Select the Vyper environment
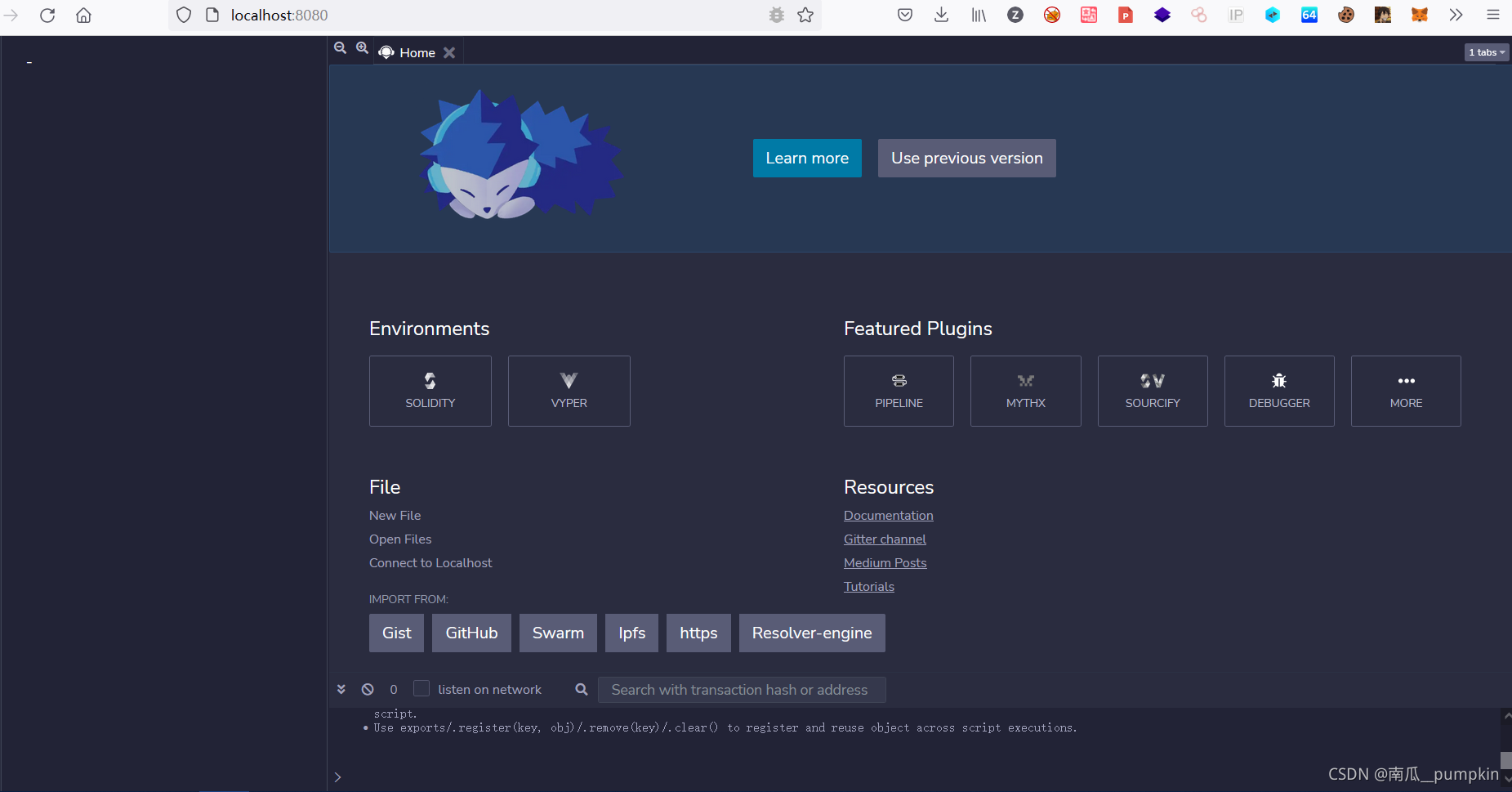This screenshot has width=1512, height=792. coord(569,391)
